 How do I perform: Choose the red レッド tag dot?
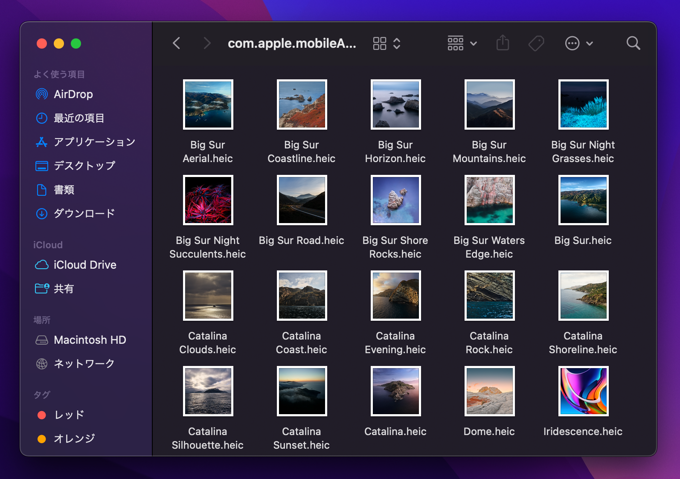click(x=42, y=415)
